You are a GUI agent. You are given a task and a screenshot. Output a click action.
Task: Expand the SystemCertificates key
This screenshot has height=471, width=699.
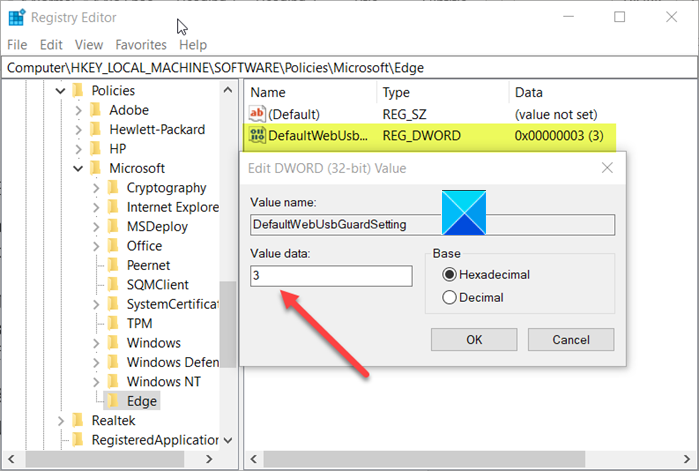tap(96, 304)
